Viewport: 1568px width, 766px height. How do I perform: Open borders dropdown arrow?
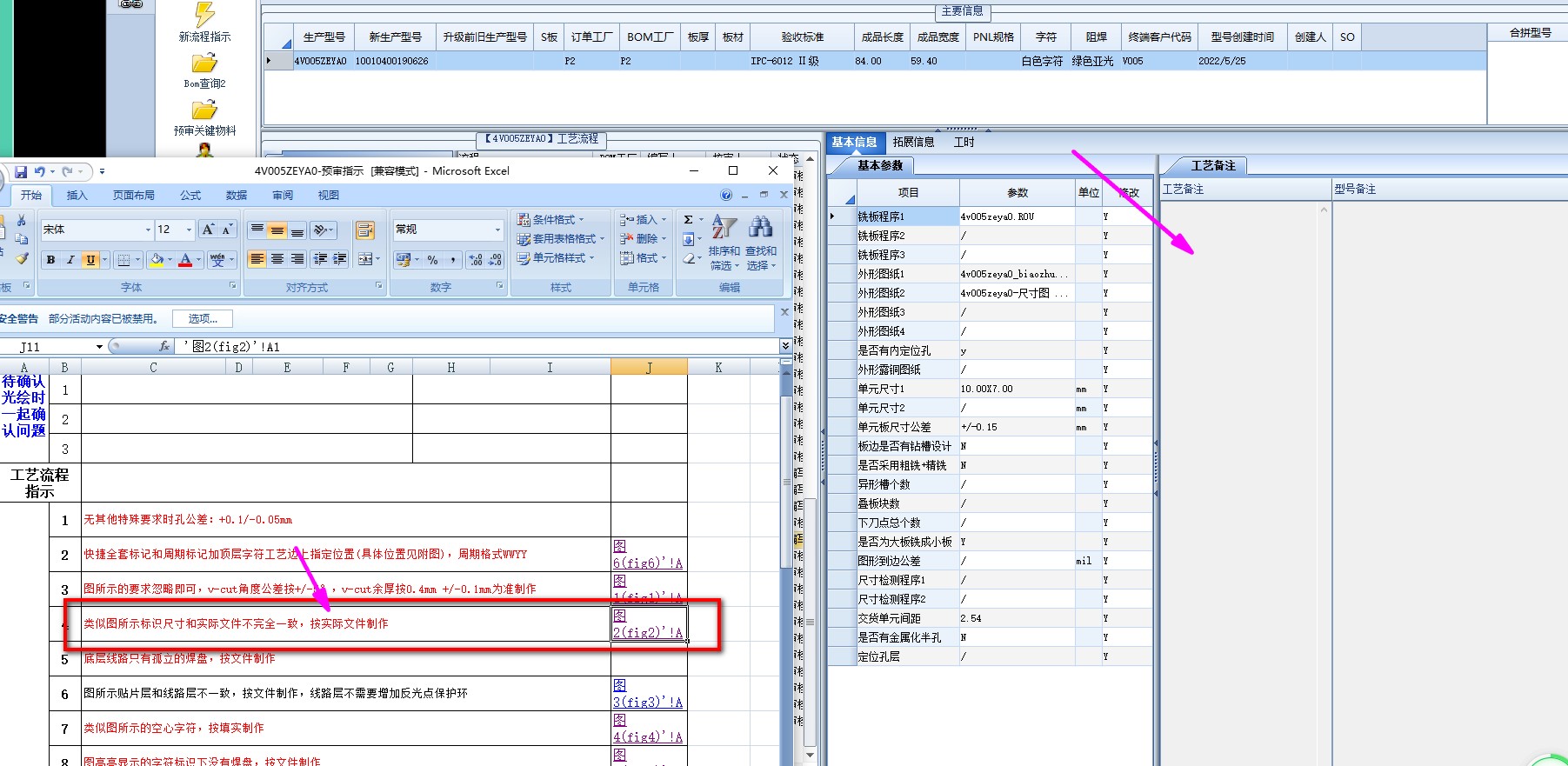(x=137, y=259)
